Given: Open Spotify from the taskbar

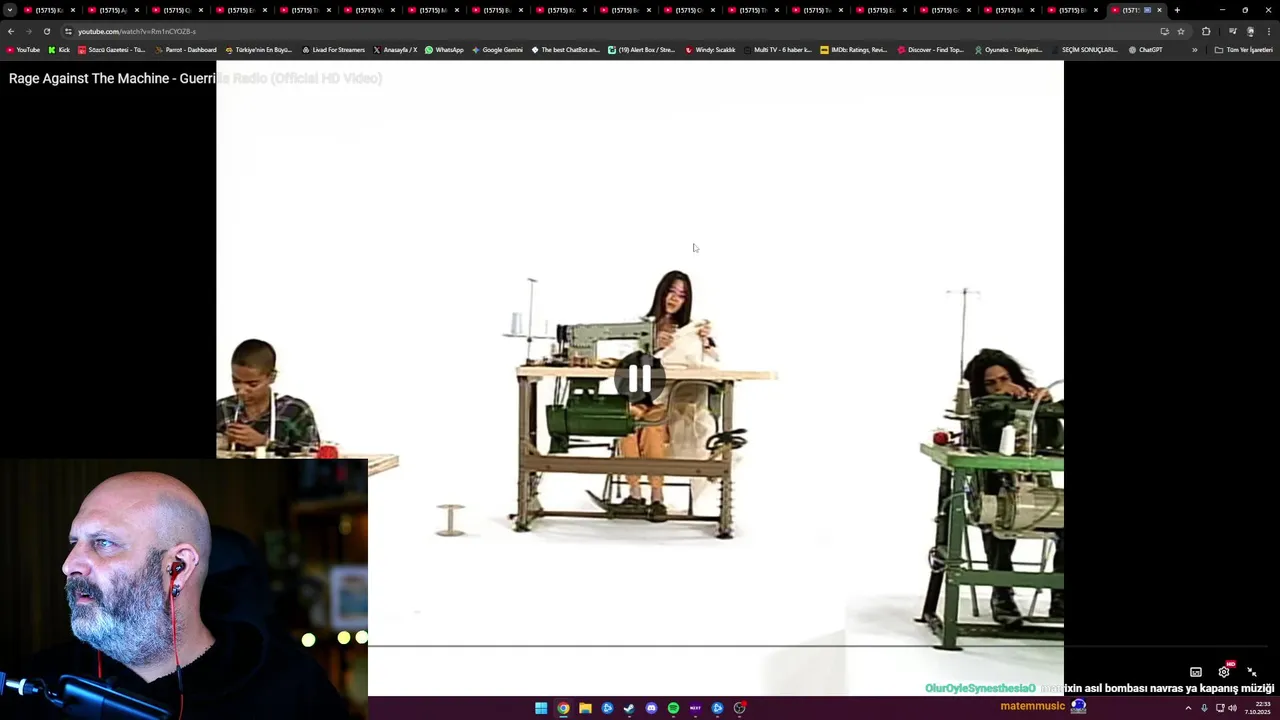Looking at the screenshot, I should [x=673, y=708].
